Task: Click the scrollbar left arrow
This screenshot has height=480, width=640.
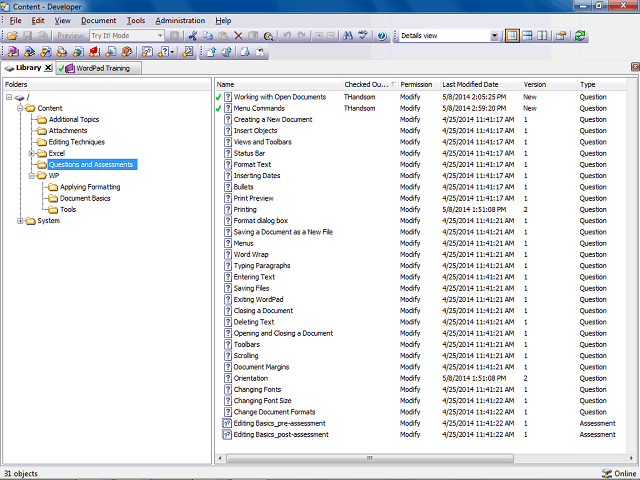Action: tap(220, 458)
